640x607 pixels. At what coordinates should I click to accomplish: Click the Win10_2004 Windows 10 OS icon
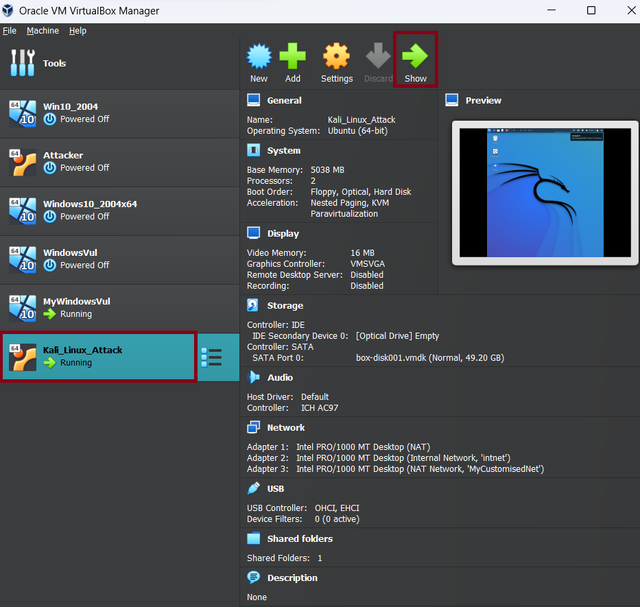[x=22, y=113]
